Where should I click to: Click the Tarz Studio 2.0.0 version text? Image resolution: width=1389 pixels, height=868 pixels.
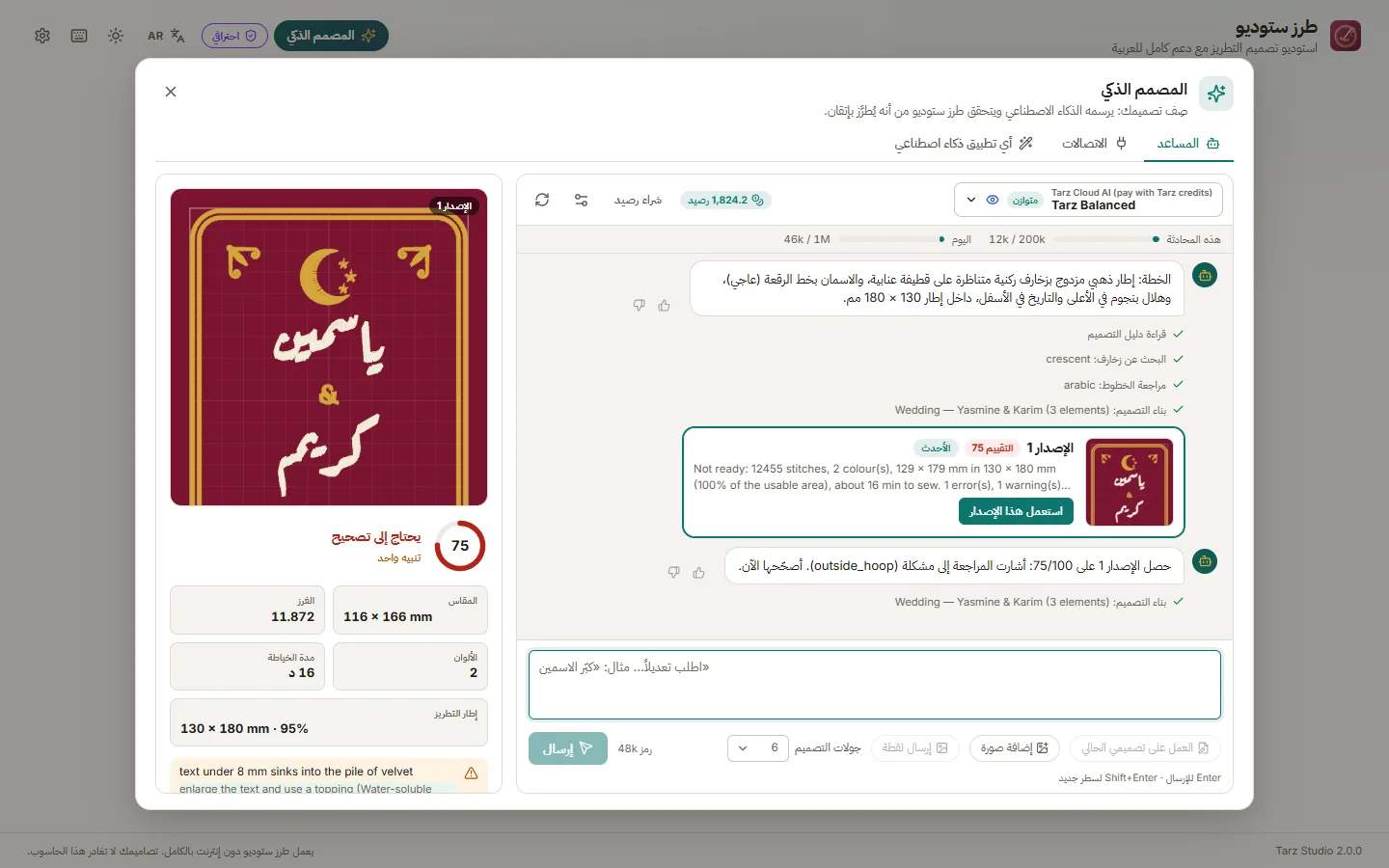pos(1319,851)
